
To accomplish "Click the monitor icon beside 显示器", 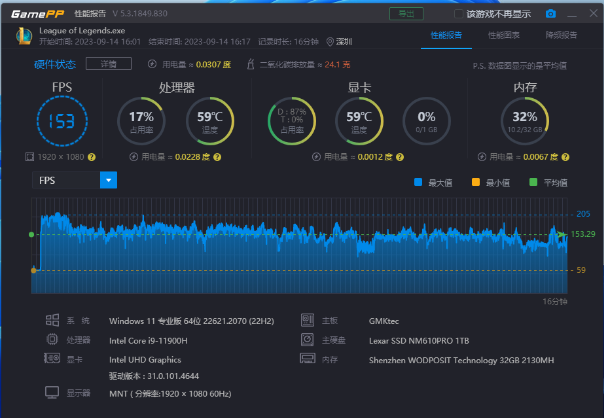I will 52,394.
